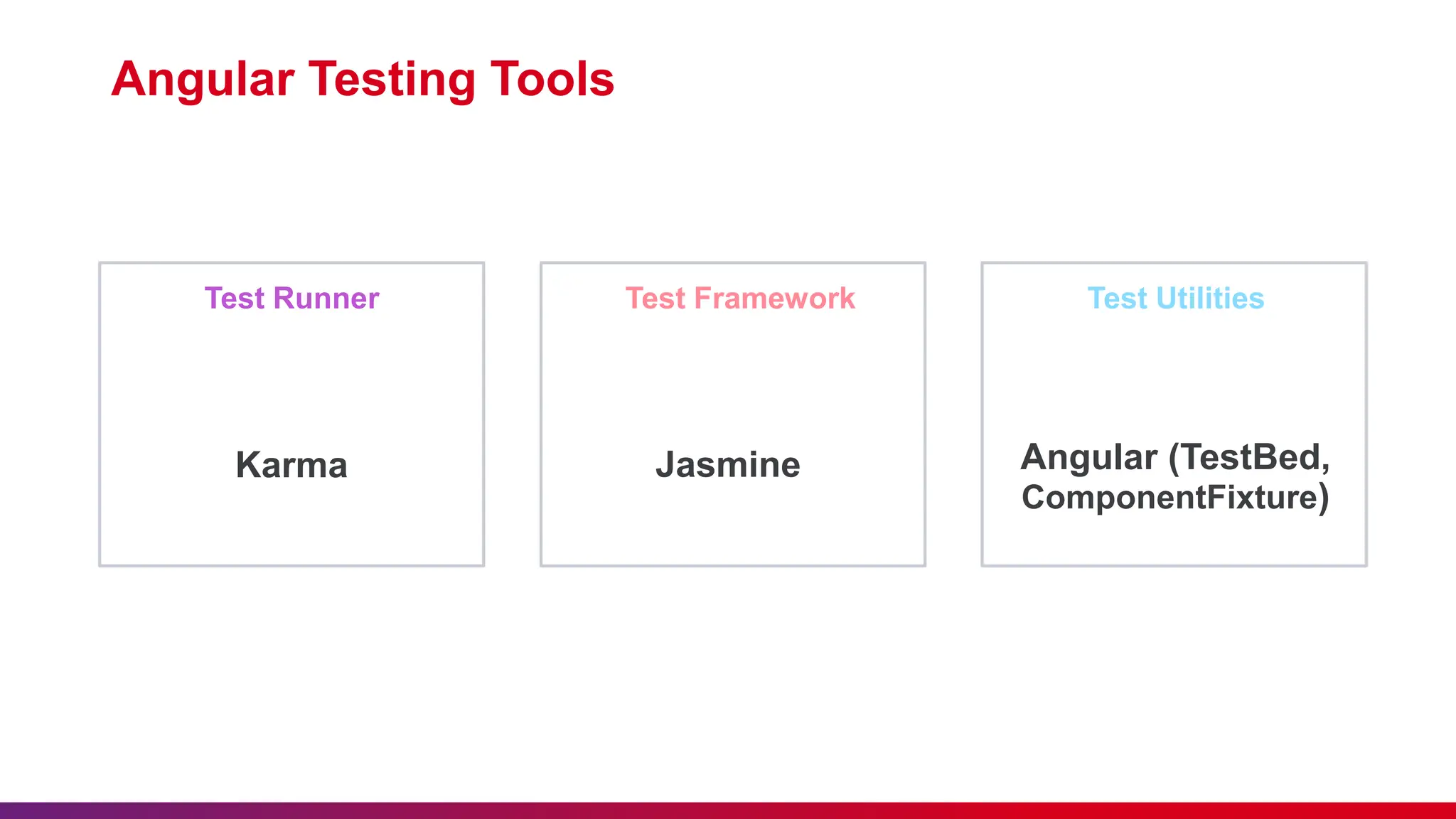Select the purple "Test Runner" heading

pos(291,299)
